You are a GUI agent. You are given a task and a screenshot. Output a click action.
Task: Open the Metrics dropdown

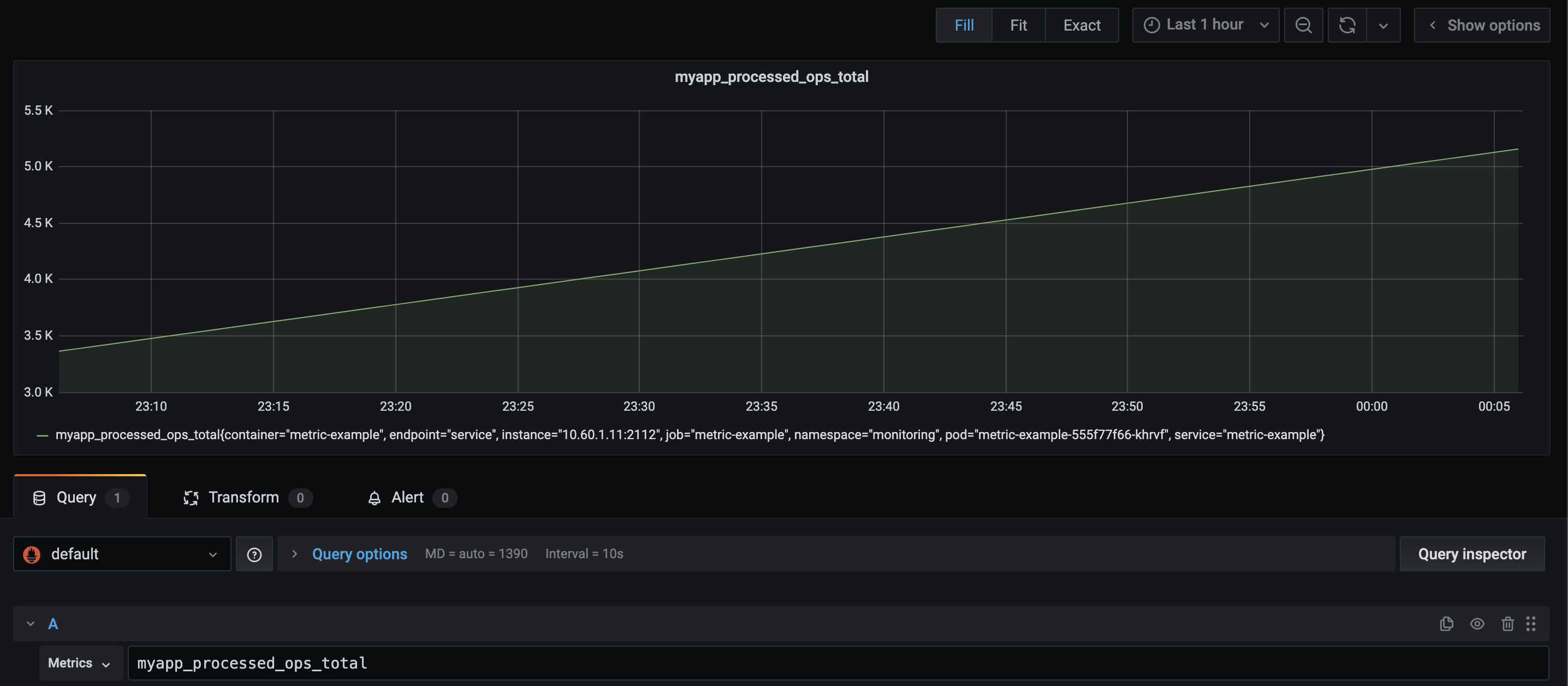tap(80, 663)
